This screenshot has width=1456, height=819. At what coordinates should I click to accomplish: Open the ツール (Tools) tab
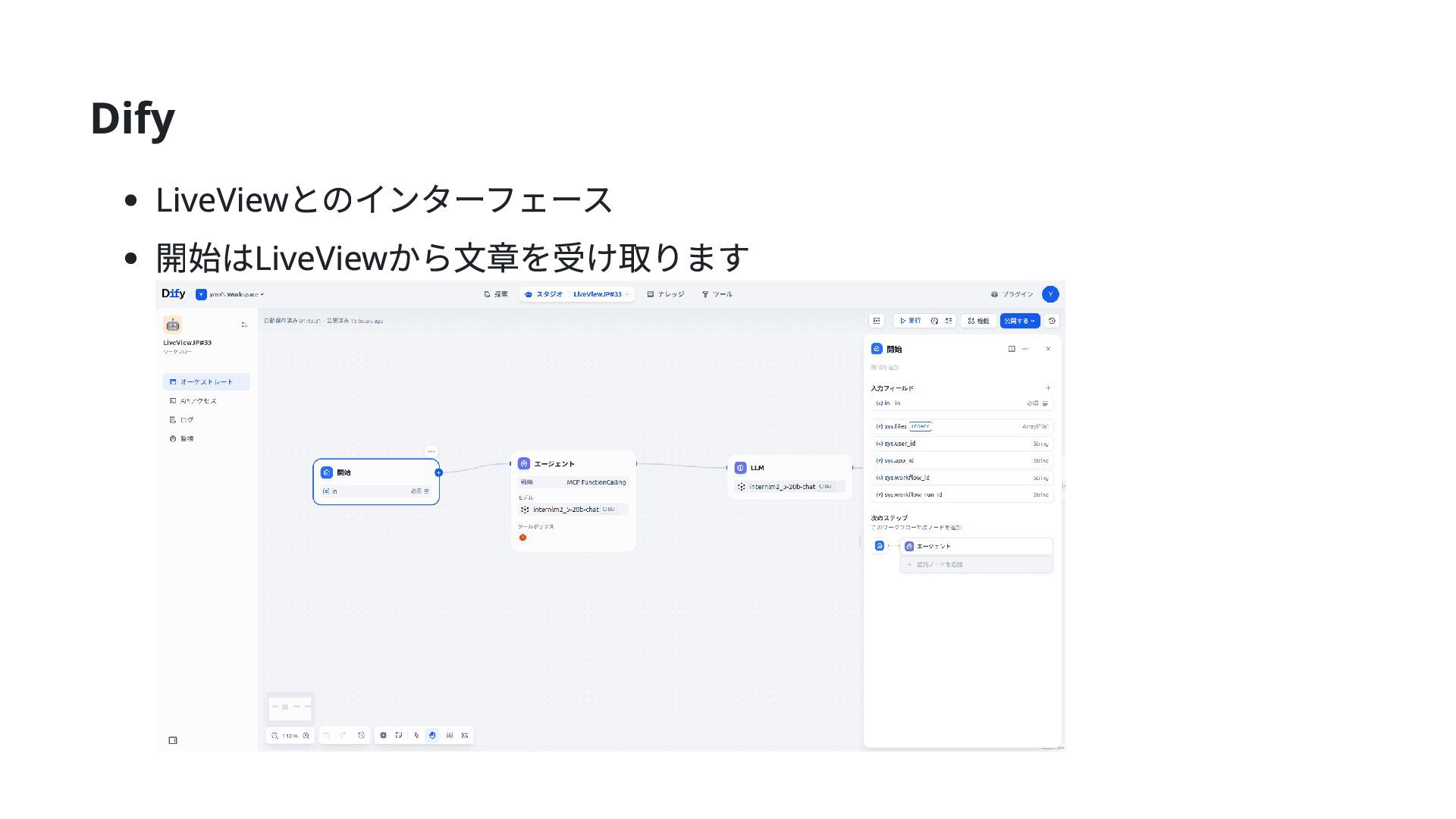pyautogui.click(x=717, y=294)
